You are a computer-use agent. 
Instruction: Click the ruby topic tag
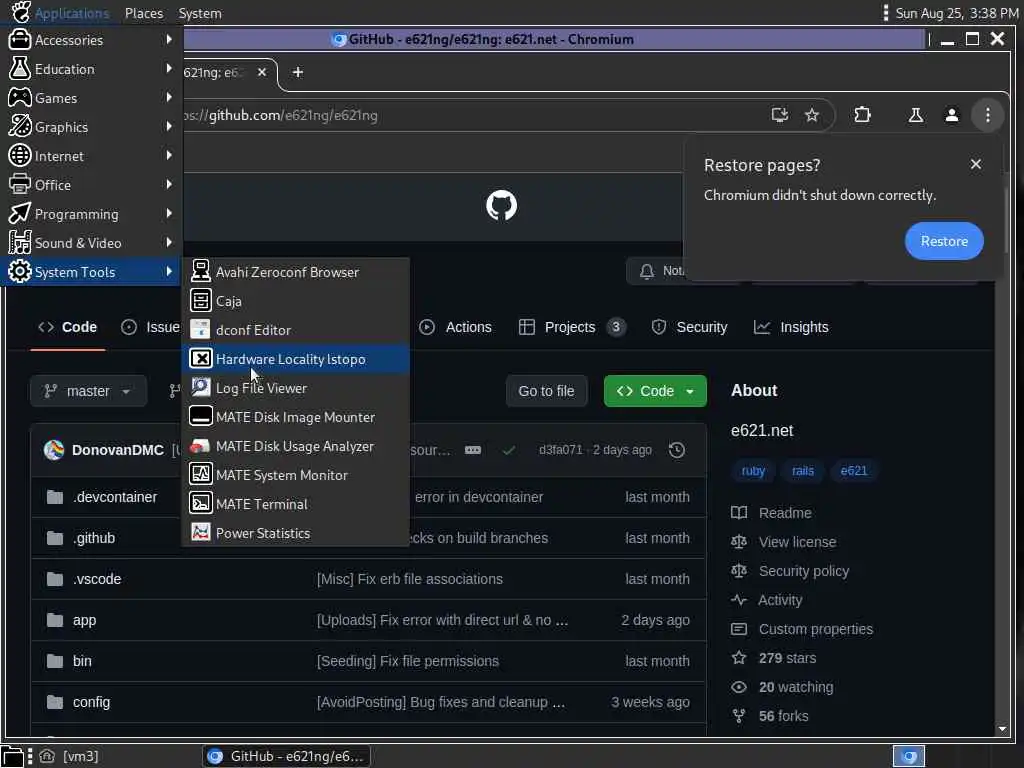tap(753, 471)
